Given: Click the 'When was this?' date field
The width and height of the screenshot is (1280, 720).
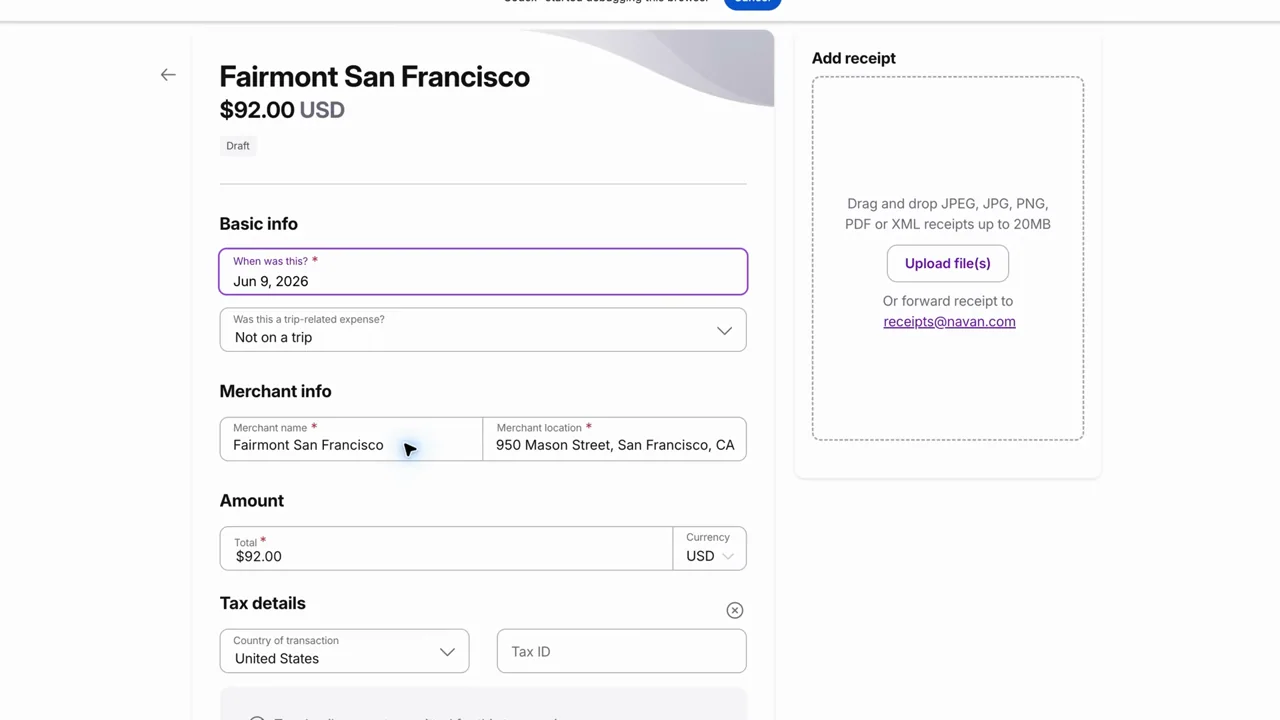Looking at the screenshot, I should click(x=483, y=272).
